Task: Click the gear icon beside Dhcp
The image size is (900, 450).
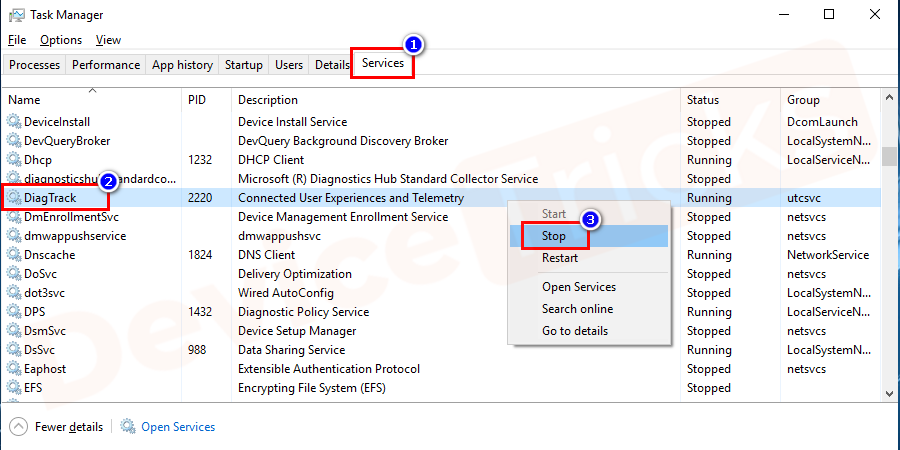Action: click(13, 160)
